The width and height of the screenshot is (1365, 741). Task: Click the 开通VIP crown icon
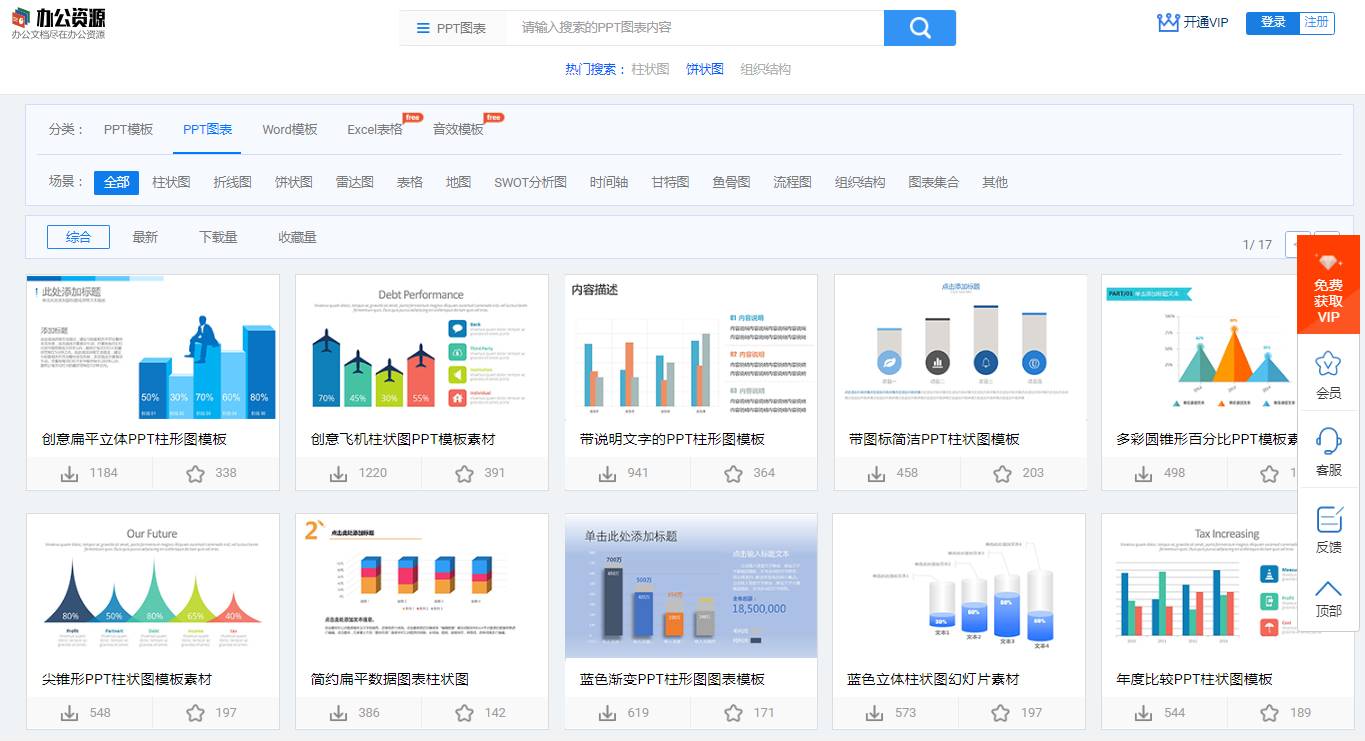click(x=1168, y=22)
